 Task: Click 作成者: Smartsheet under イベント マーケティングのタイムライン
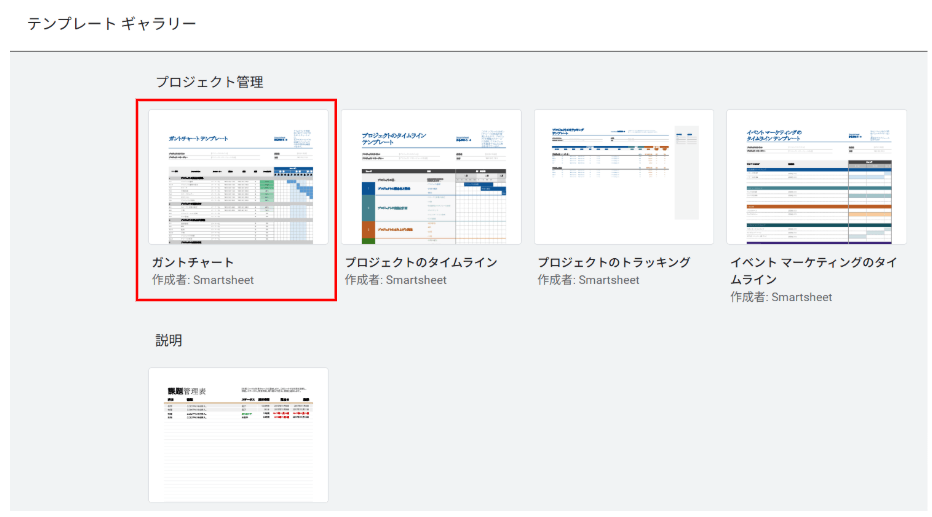click(780, 297)
